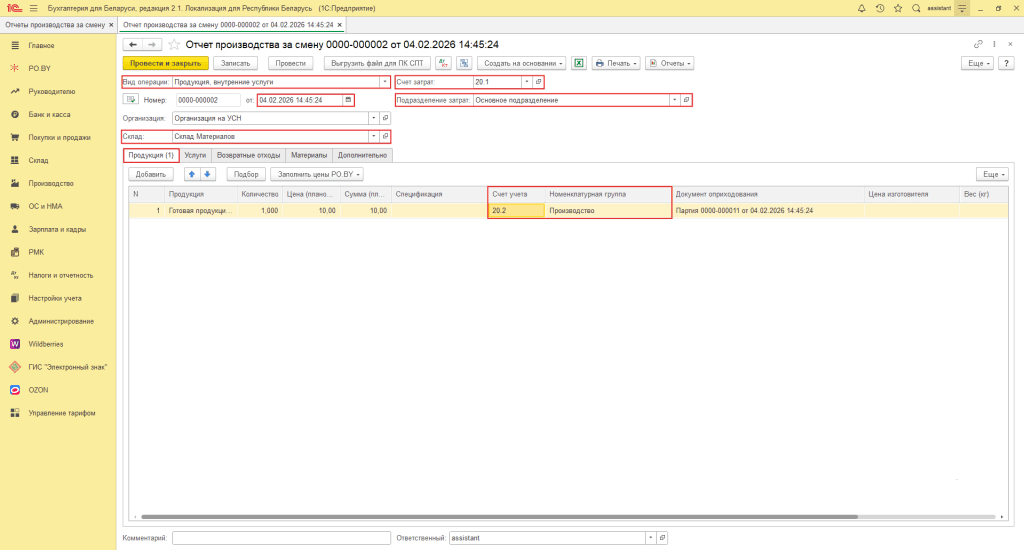Open Создать на основании dropdown
This screenshot has height=550, width=1024.
(525, 63)
